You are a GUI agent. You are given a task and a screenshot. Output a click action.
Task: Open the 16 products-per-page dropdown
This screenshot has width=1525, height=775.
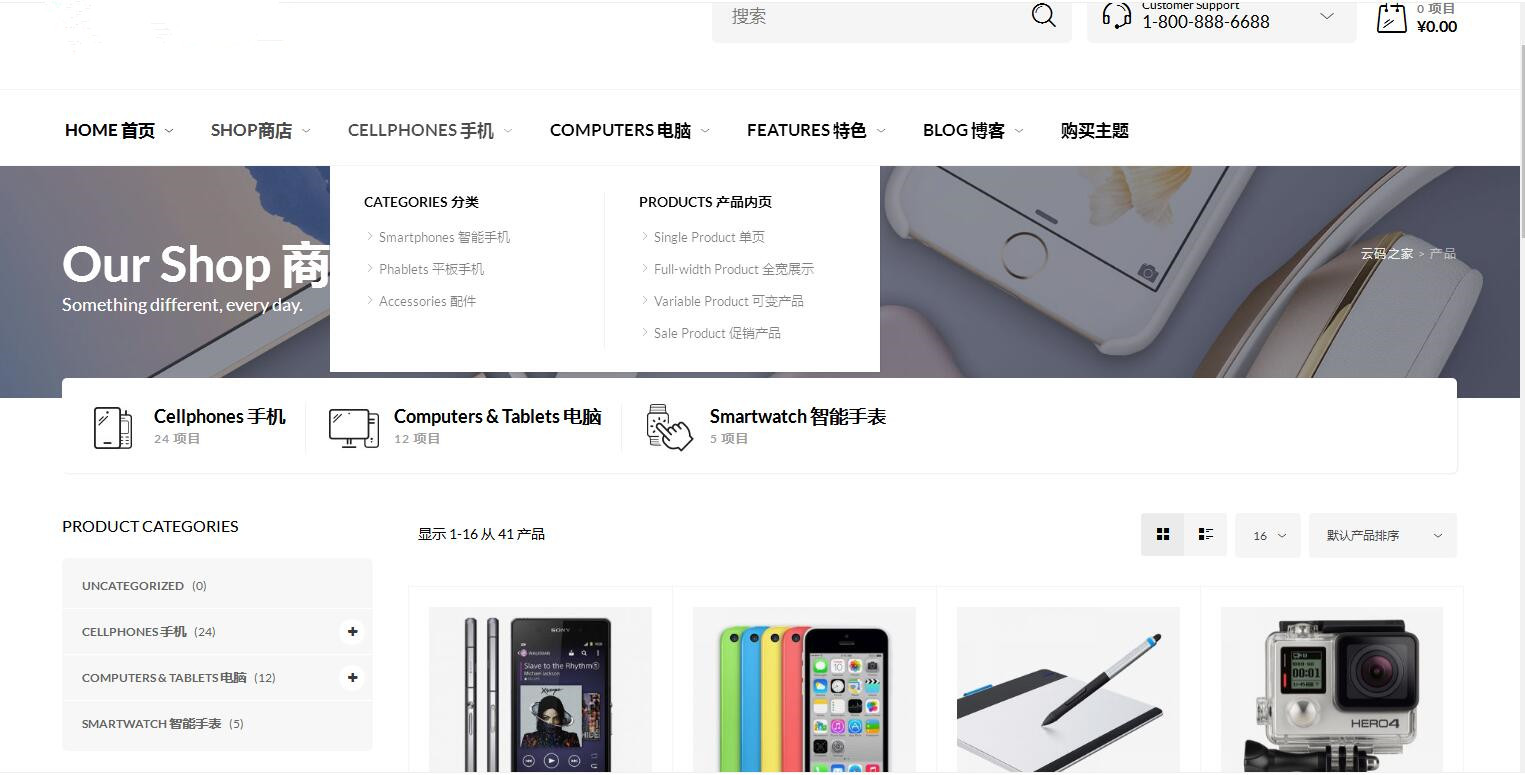(1268, 535)
